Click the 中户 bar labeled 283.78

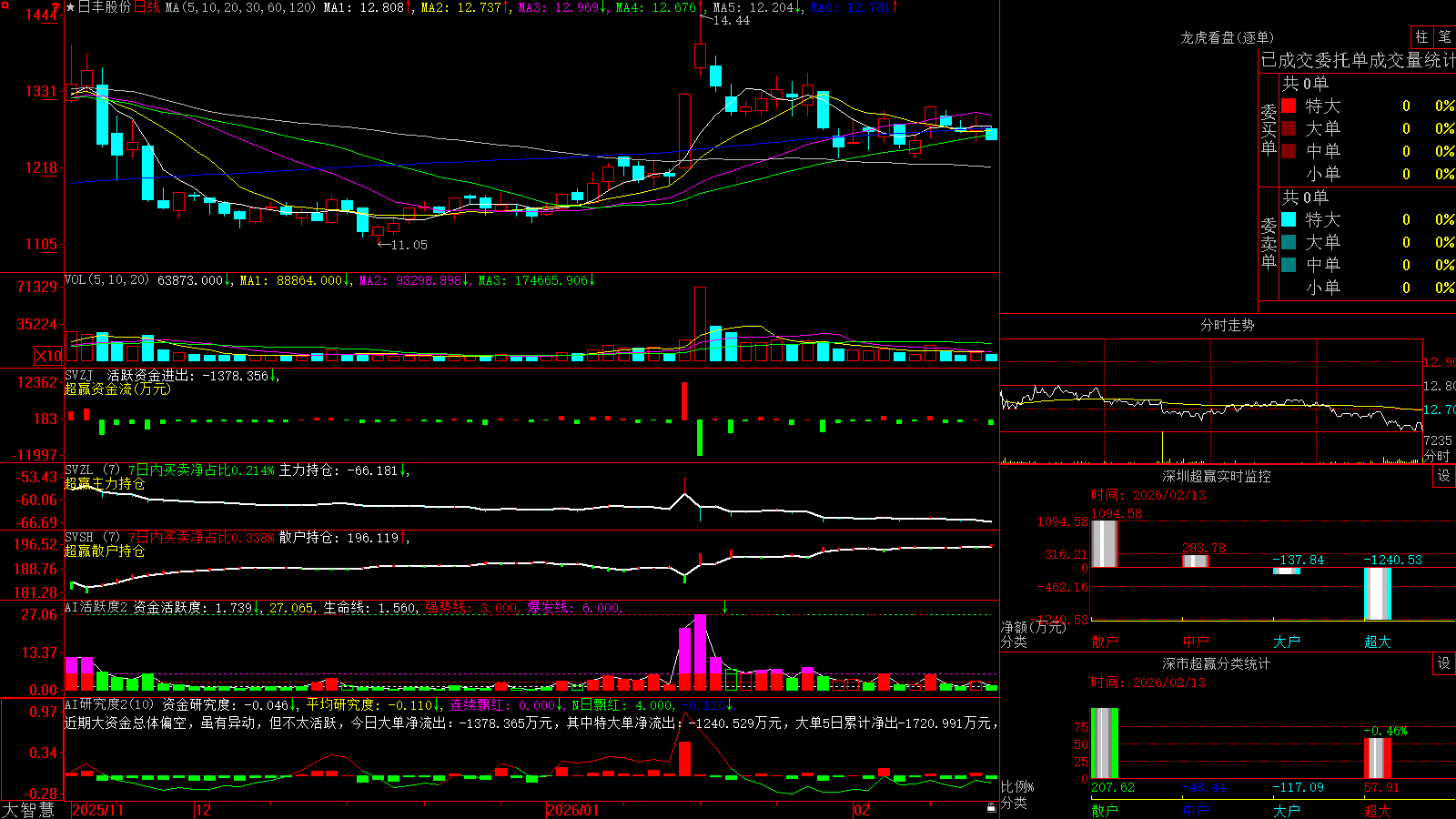1196,561
